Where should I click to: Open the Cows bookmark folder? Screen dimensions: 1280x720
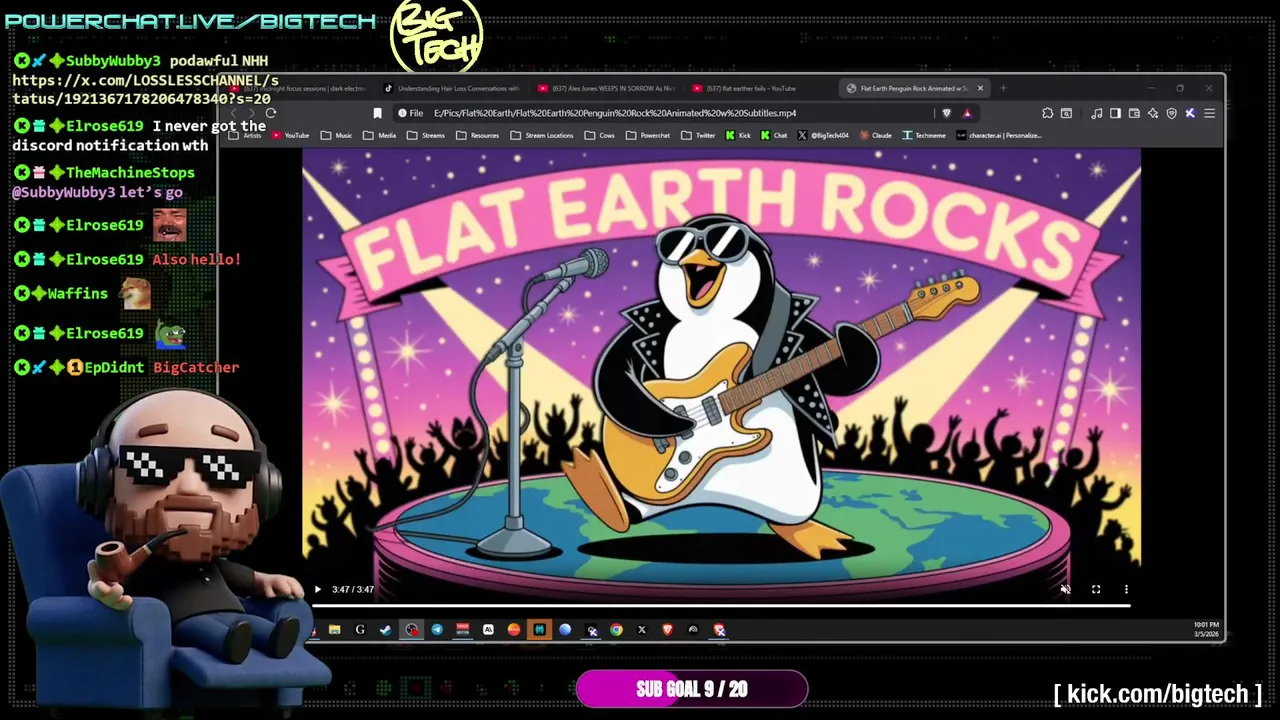(x=599, y=135)
